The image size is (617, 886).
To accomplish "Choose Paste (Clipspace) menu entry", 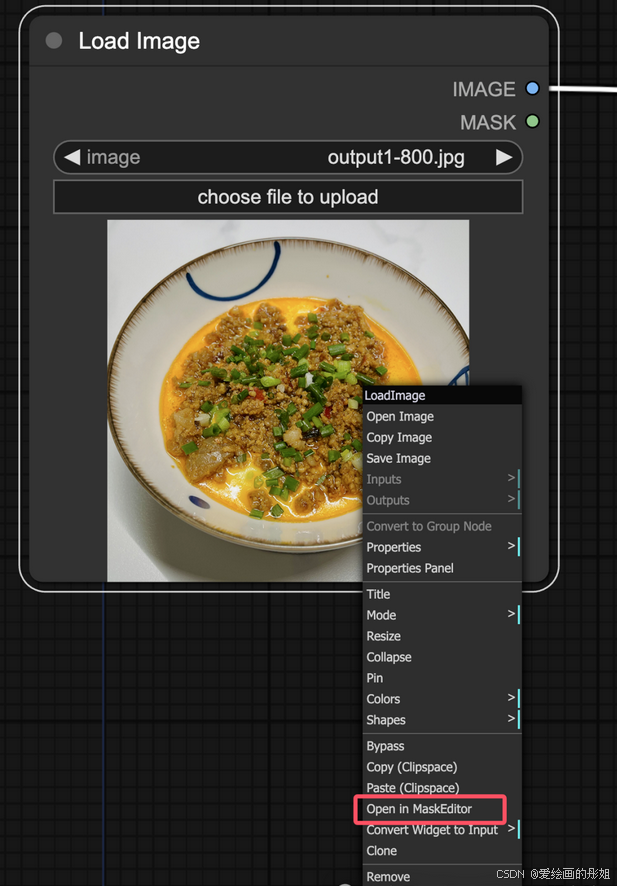I will [441, 788].
